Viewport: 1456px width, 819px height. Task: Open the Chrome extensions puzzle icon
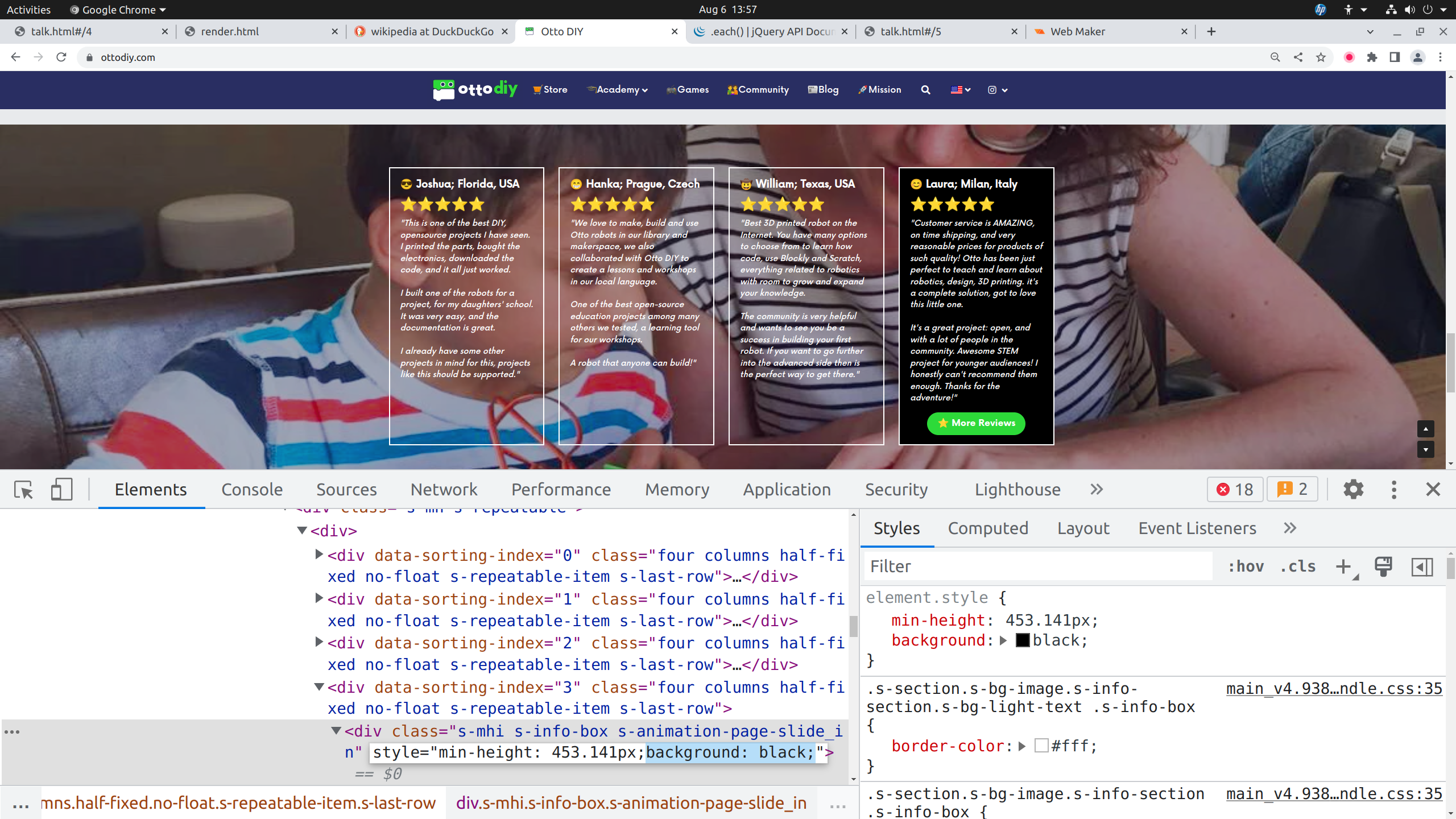tap(1372, 57)
